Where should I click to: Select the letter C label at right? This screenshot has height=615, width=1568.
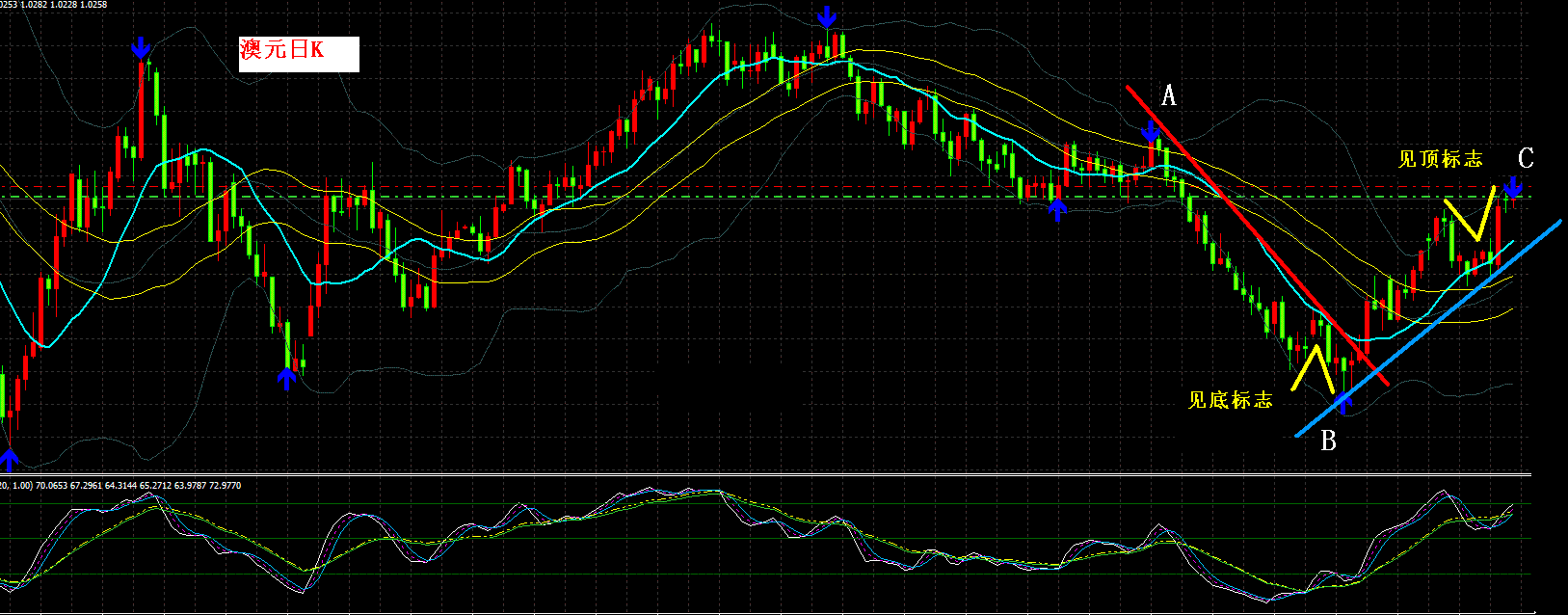coord(1526,158)
